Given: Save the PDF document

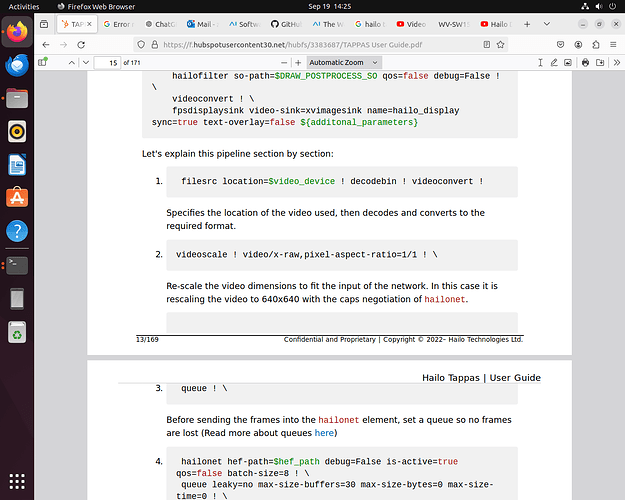Looking at the screenshot, I should (600, 63).
